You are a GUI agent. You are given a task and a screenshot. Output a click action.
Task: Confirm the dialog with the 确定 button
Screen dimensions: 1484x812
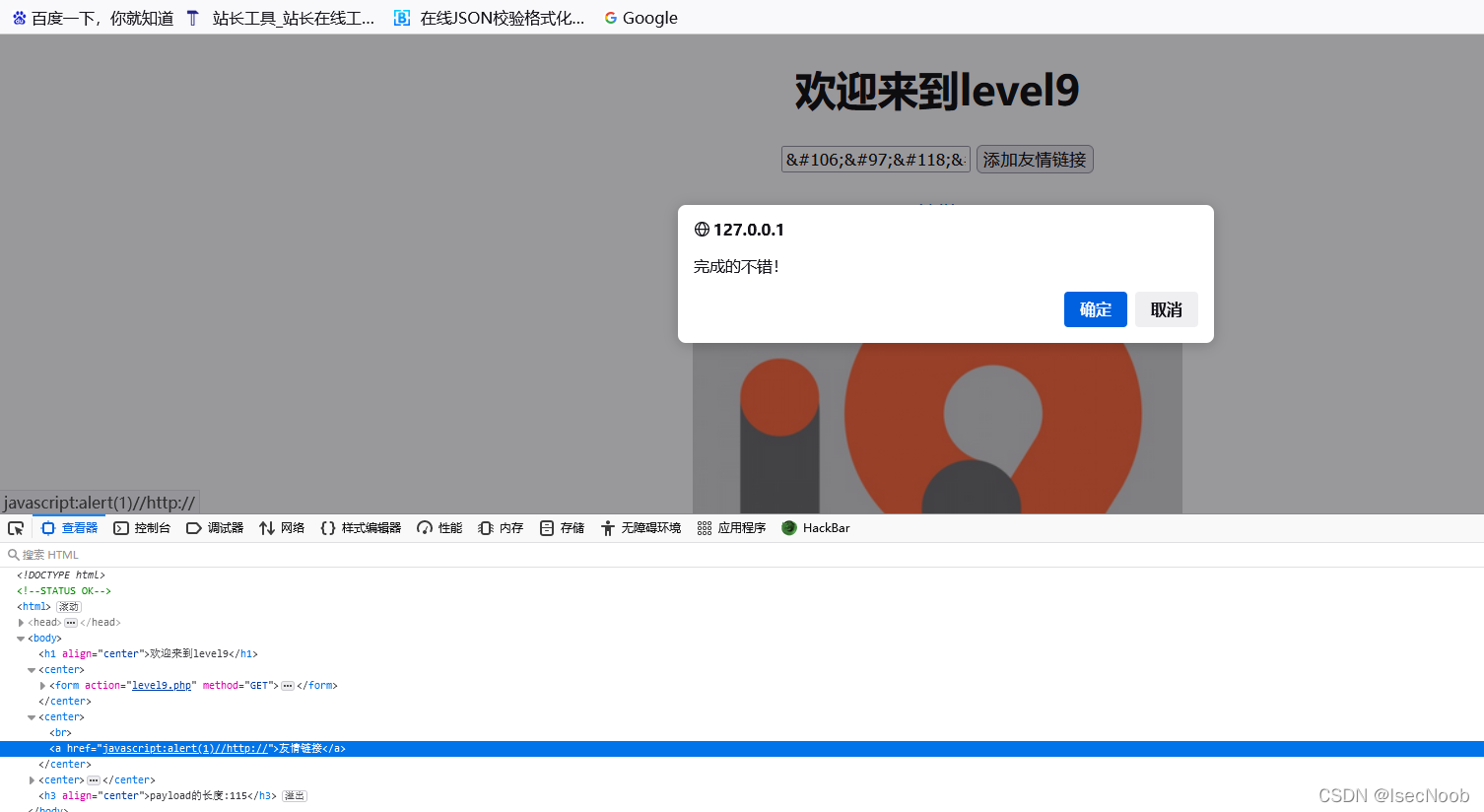1095,309
